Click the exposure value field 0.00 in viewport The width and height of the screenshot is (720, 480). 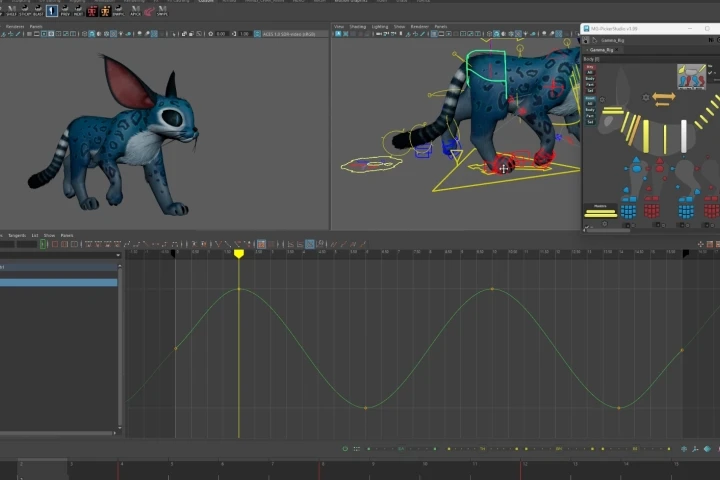[221, 34]
